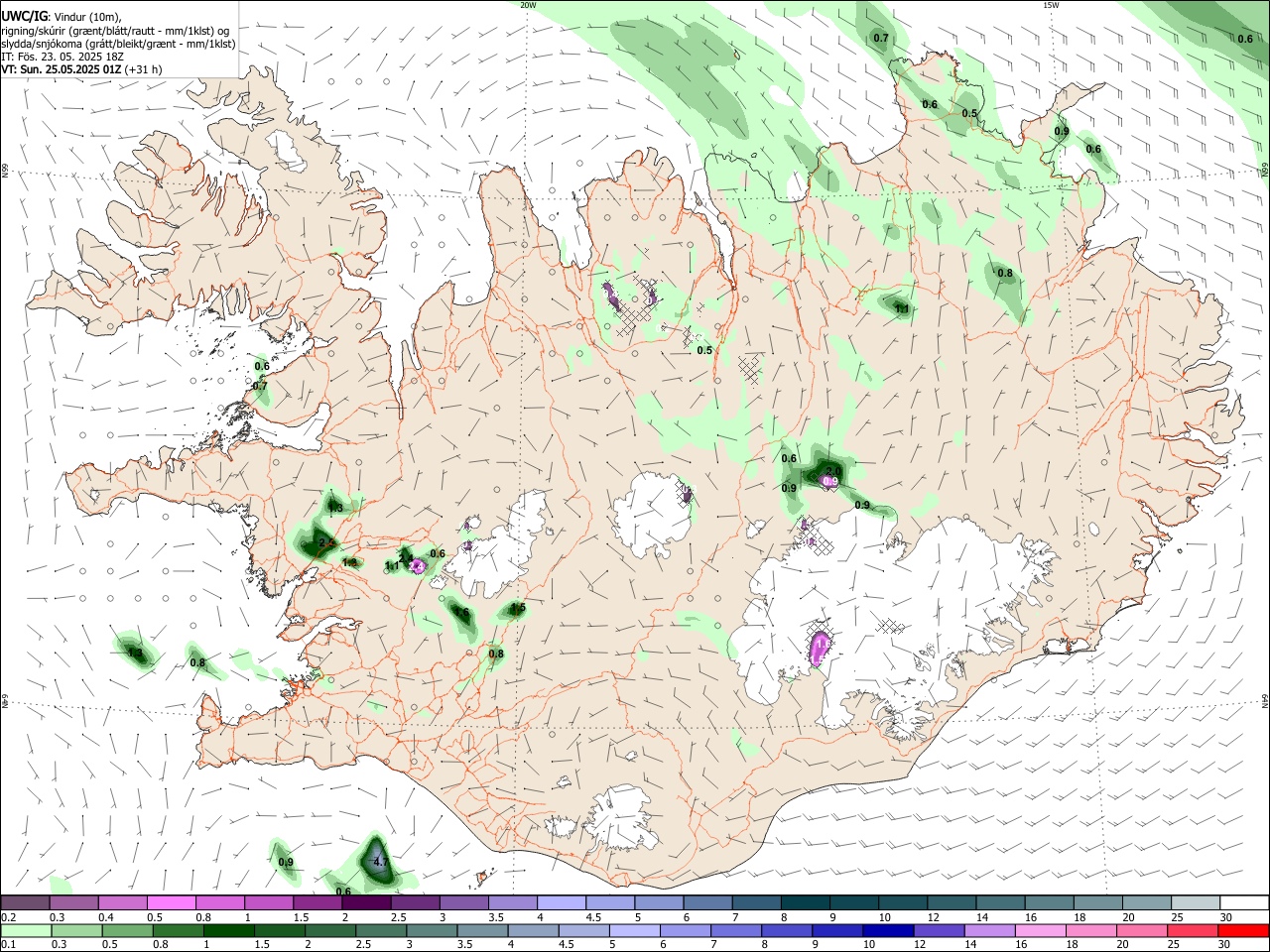Select the bright red 30 mm swatch
1270x952 pixels.
pos(1242,930)
